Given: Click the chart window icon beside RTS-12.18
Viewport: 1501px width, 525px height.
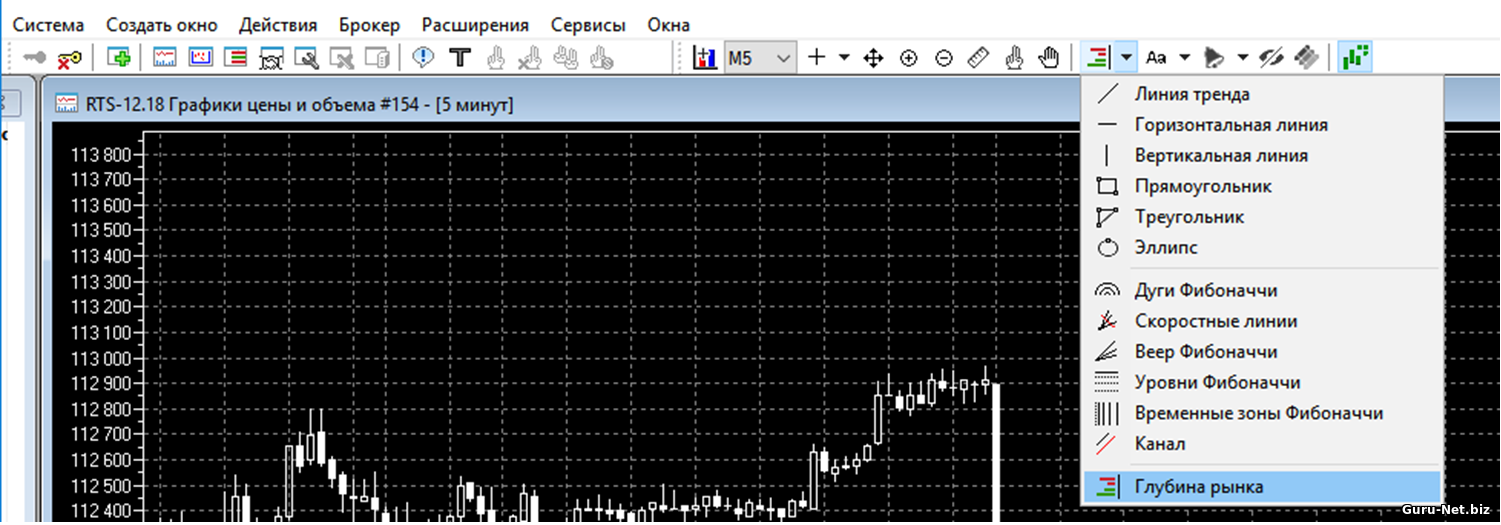Looking at the screenshot, I should tap(68, 103).
